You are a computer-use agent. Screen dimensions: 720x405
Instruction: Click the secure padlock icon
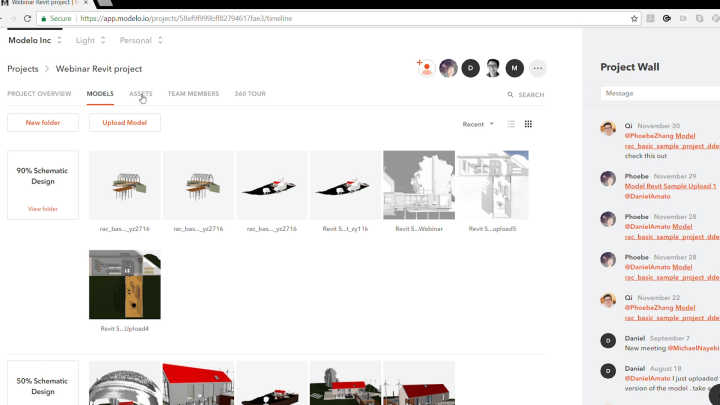pyautogui.click(x=44, y=19)
